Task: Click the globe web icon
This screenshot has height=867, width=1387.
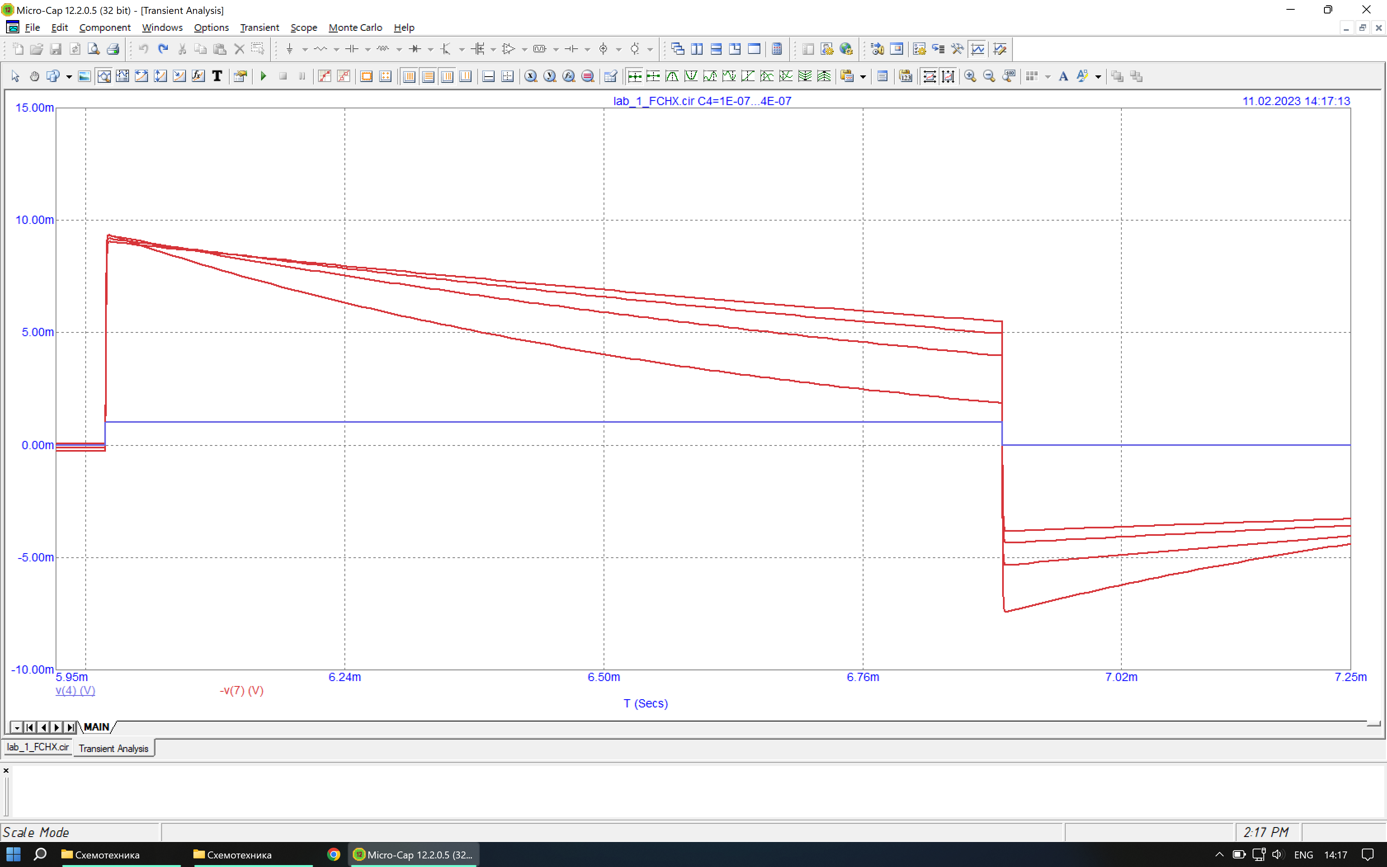Action: point(846,49)
